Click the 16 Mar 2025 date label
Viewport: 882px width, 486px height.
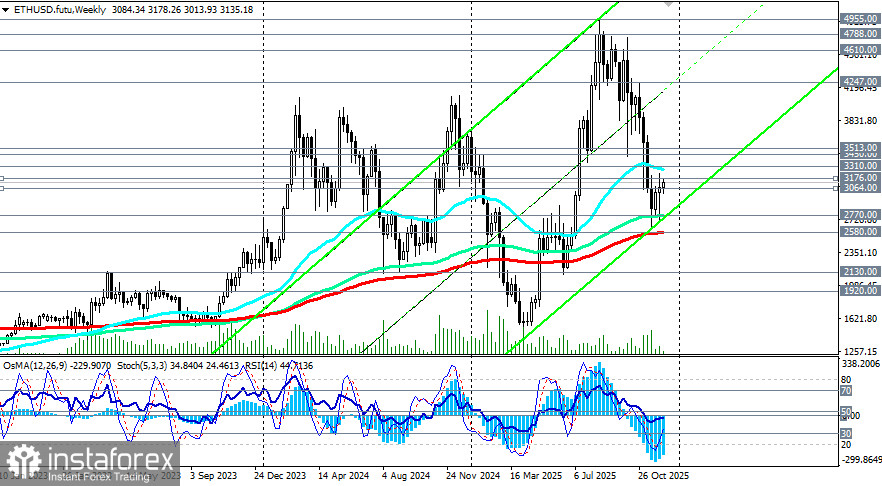pyautogui.click(x=536, y=475)
